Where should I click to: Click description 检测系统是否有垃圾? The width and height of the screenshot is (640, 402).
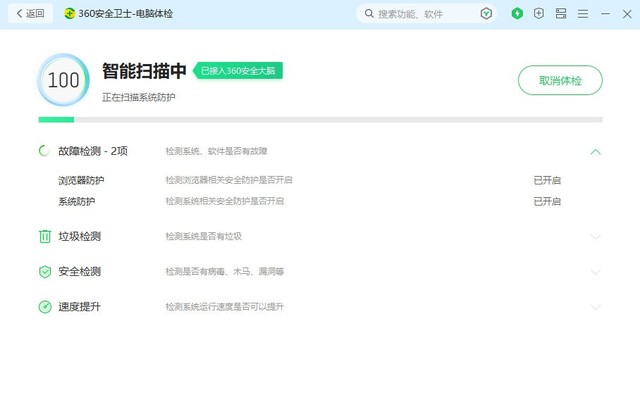204,236
